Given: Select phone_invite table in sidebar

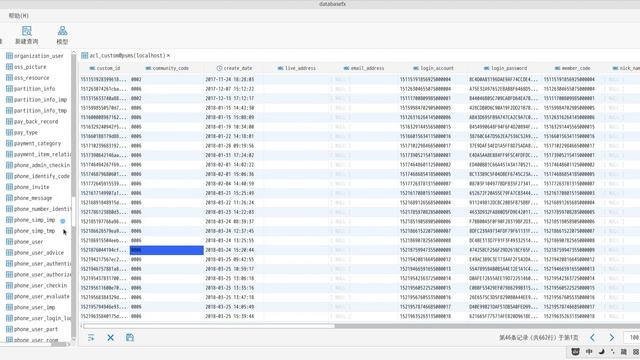Looking at the screenshot, I should click(31, 187).
